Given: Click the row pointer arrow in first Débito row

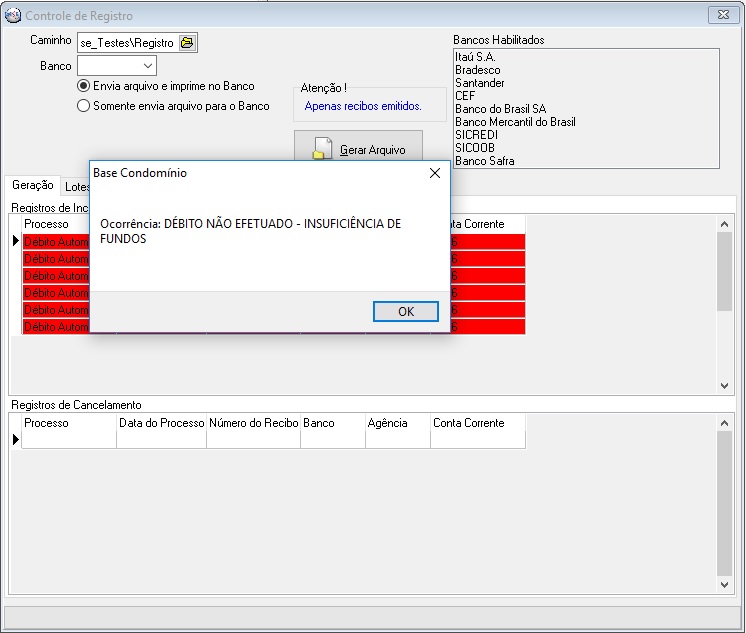Looking at the screenshot, I should (x=15, y=241).
